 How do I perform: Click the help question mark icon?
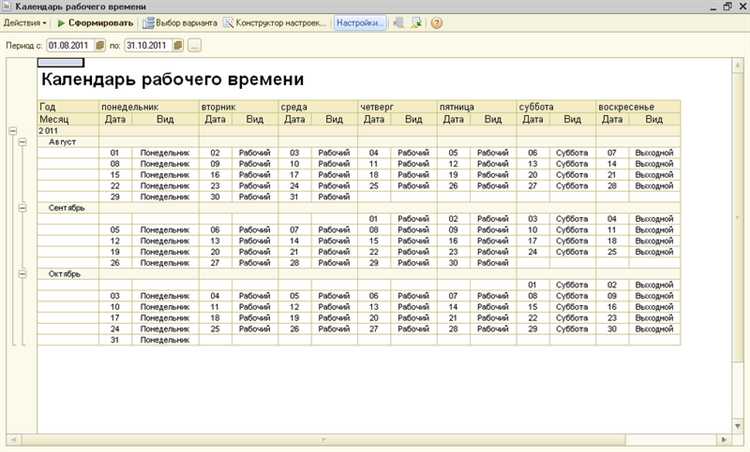tap(437, 22)
